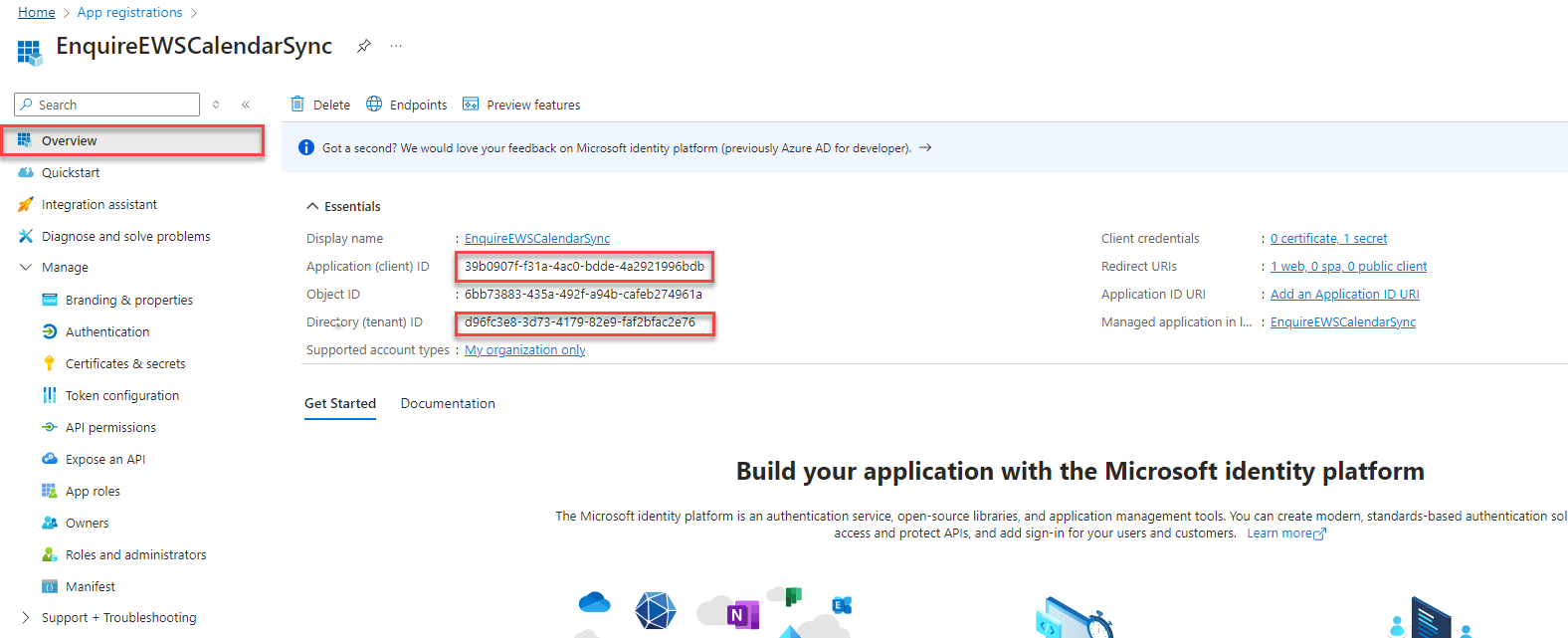Open Managed application EnquireEWSCalendarSync link
This screenshot has height=638, width=1568.
[x=1343, y=321]
